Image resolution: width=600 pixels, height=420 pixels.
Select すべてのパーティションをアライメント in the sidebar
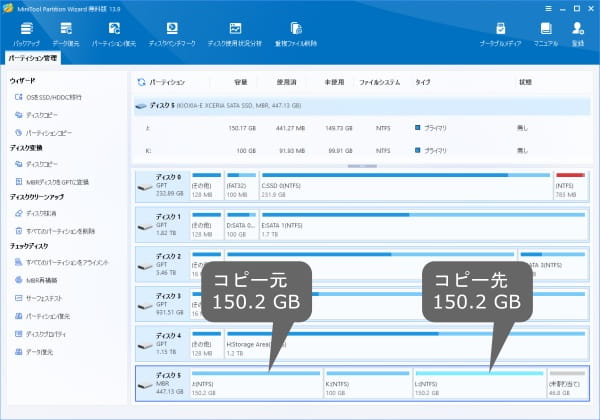point(62,262)
